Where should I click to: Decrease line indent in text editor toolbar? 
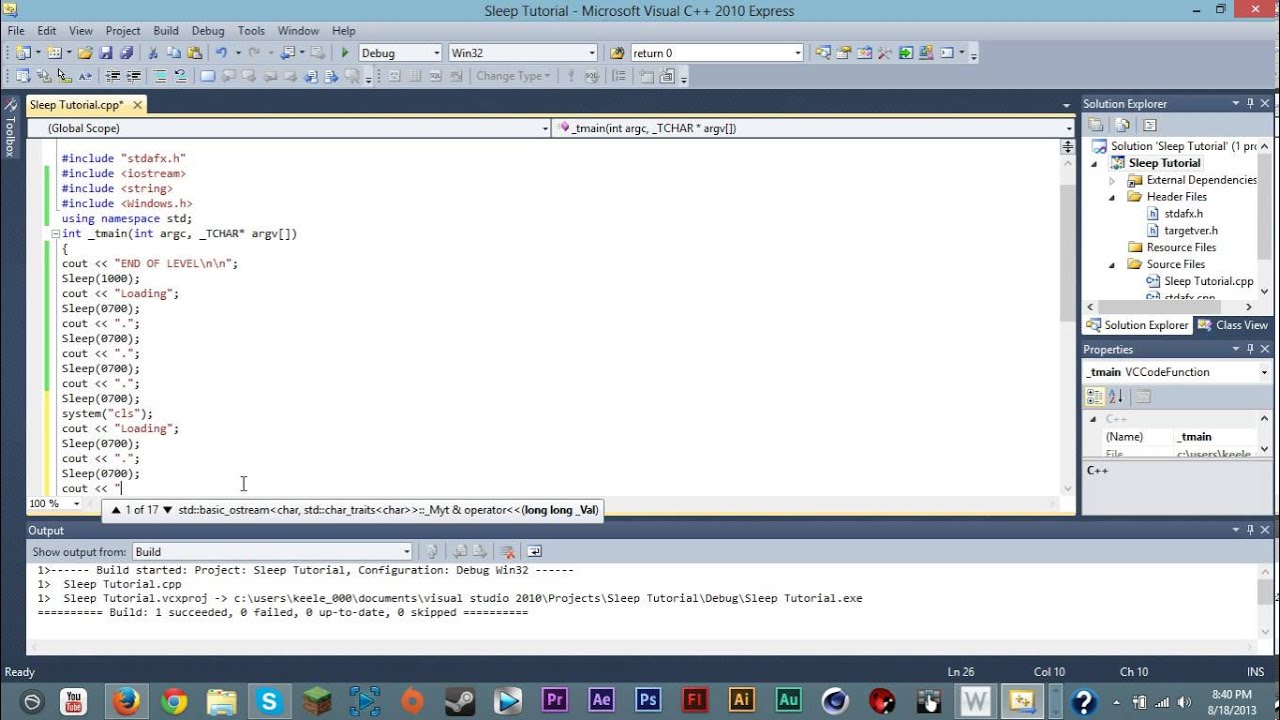[113, 76]
